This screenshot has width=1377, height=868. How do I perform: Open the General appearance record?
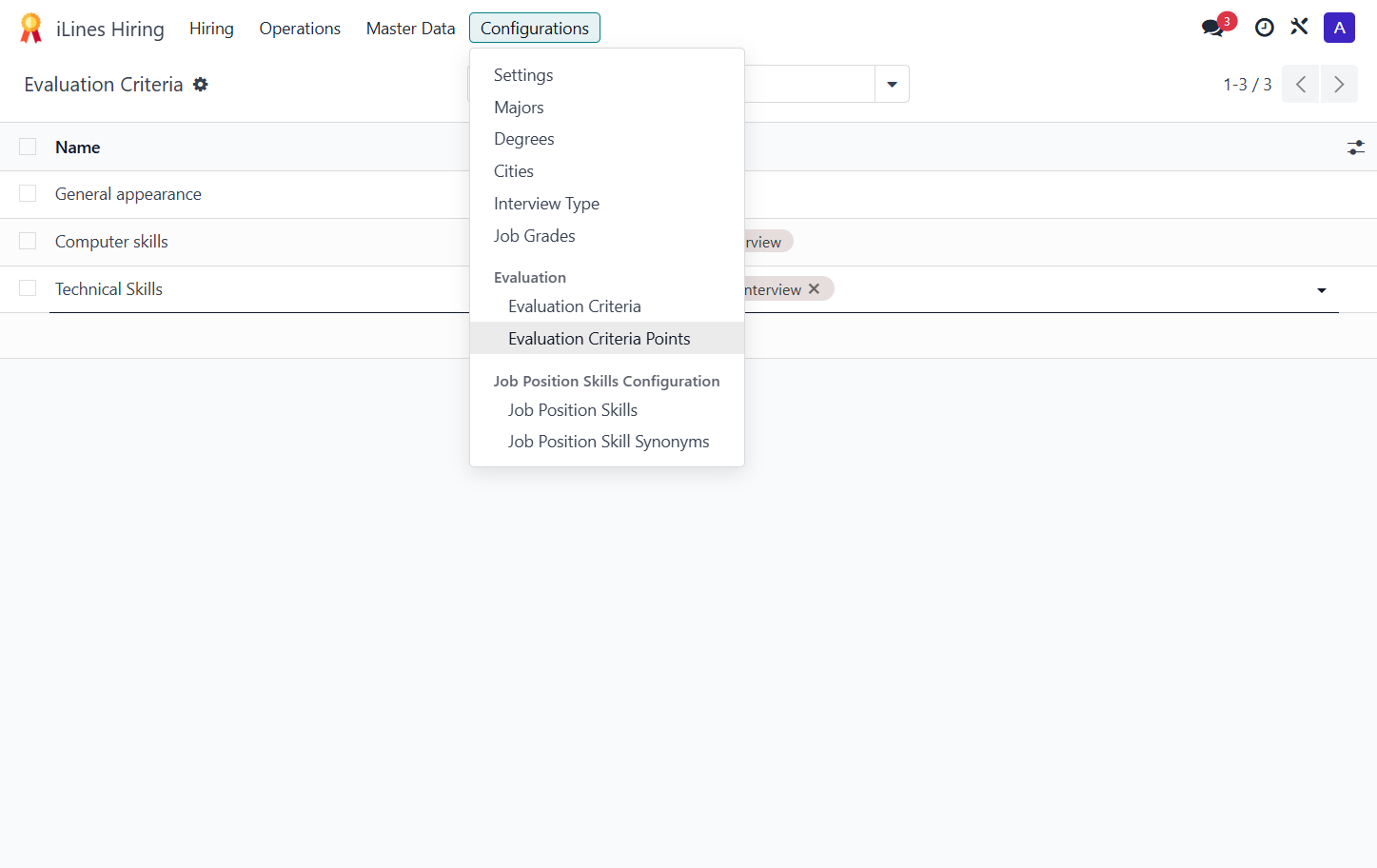[x=128, y=194]
